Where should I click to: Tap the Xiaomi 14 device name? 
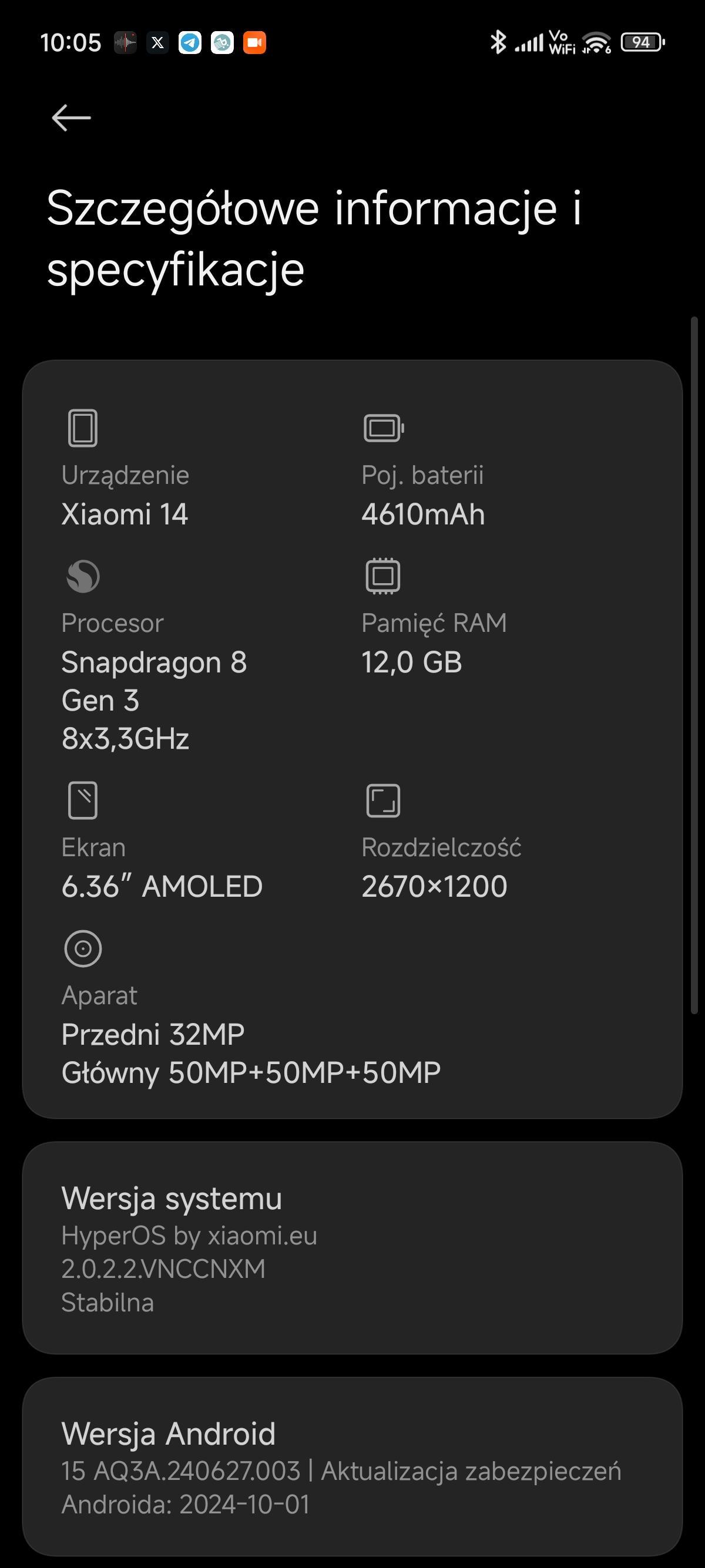tap(125, 514)
